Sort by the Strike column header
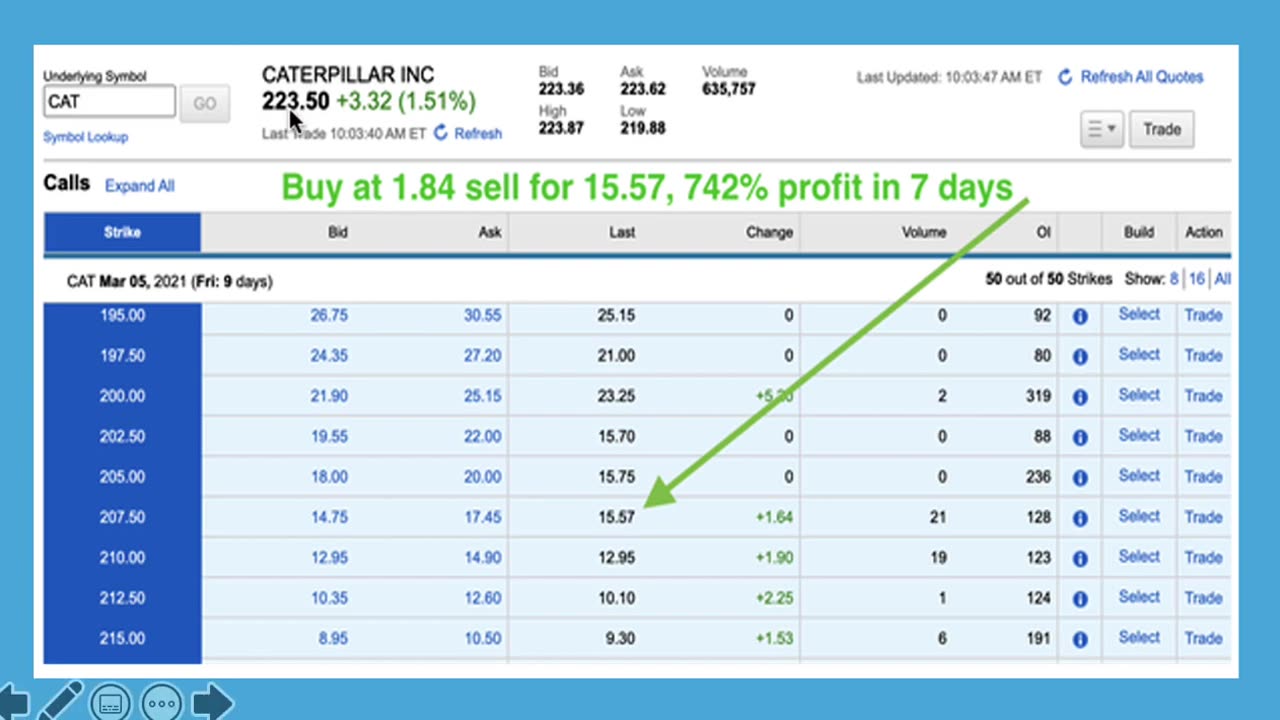 coord(122,232)
